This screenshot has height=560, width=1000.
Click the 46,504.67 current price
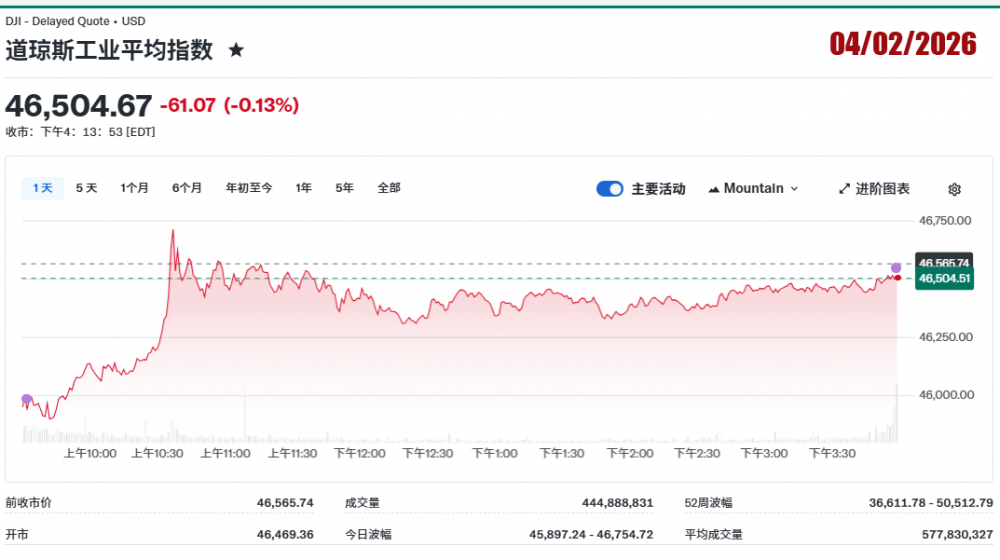pos(78,105)
